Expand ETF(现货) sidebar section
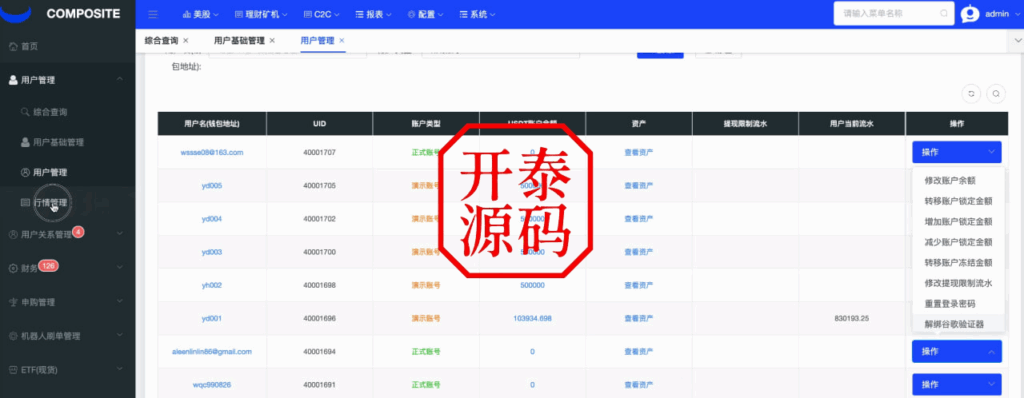 (120, 369)
